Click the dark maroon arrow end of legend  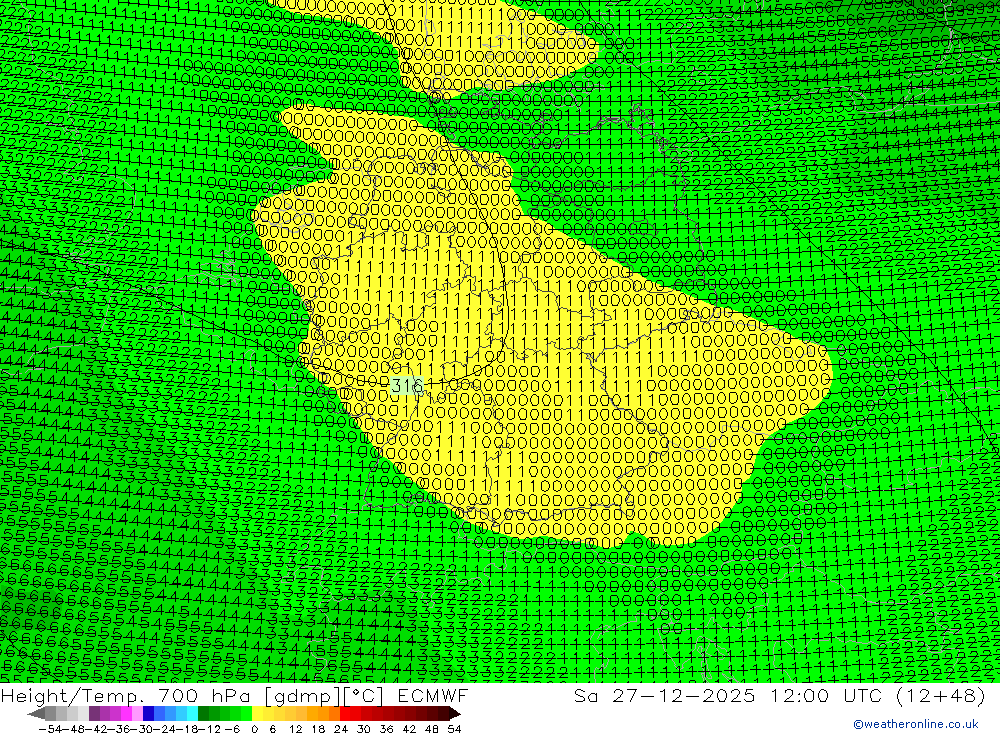tap(455, 714)
